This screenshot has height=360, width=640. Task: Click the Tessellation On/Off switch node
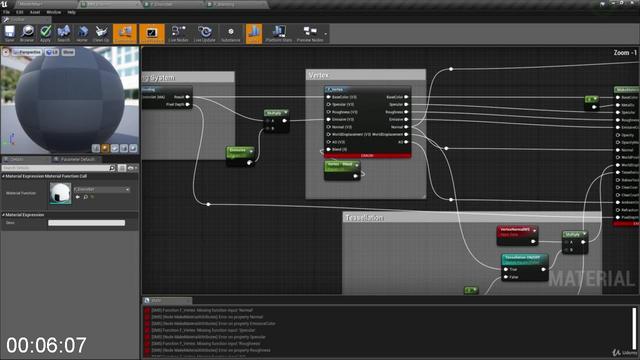pos(524,267)
